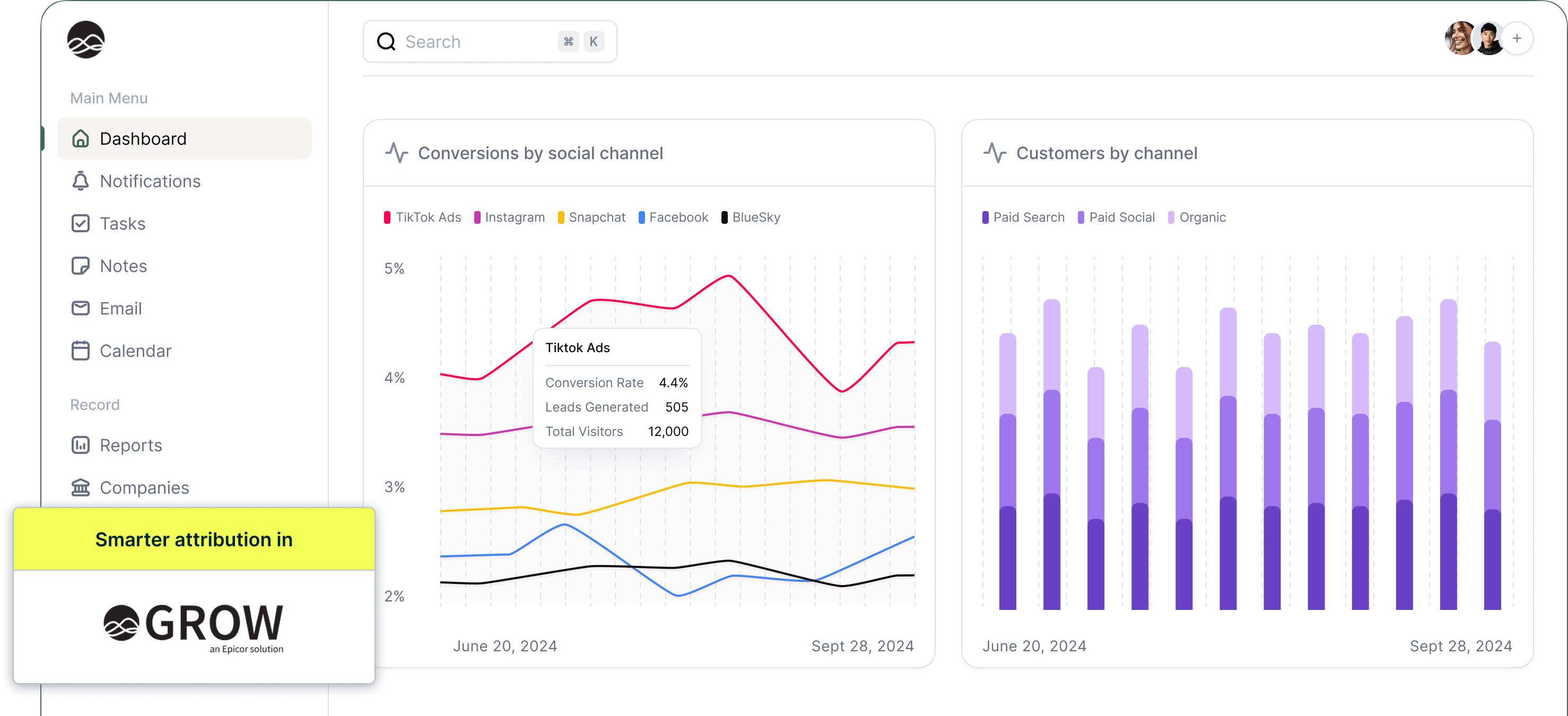Click the Email envelope icon
1568x716 pixels.
80,309
